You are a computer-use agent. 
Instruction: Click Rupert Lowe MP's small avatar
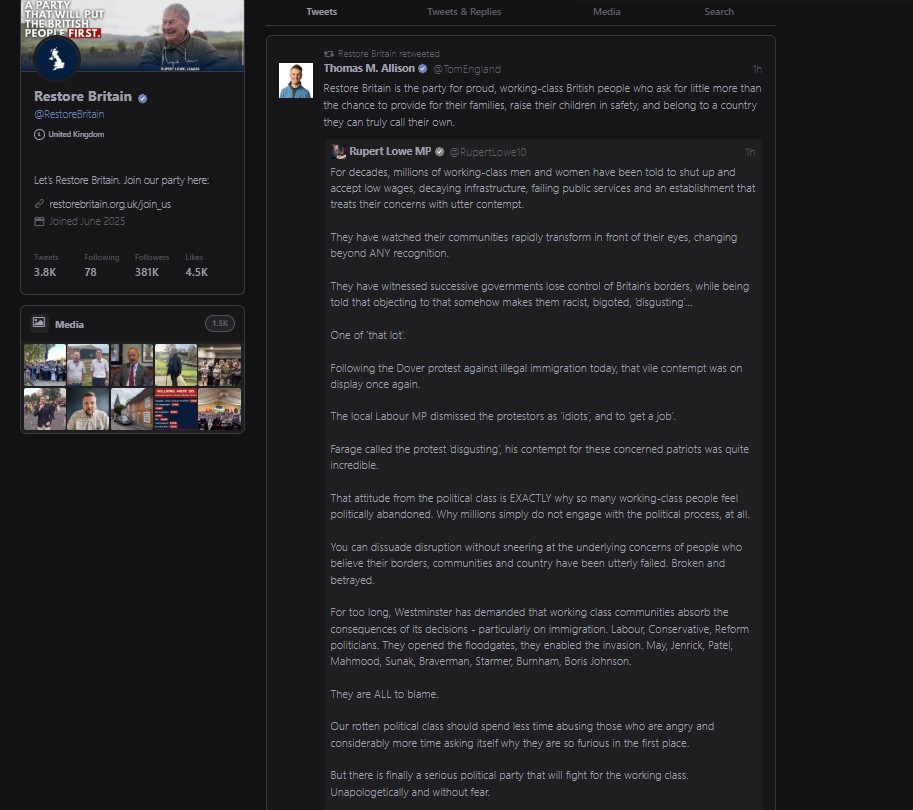[x=338, y=151]
